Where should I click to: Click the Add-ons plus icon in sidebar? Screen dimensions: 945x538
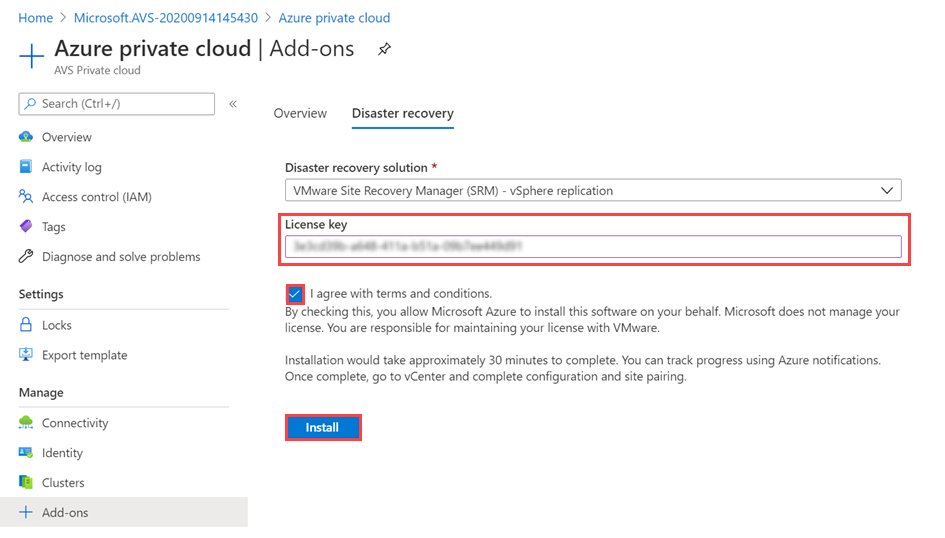(x=26, y=512)
